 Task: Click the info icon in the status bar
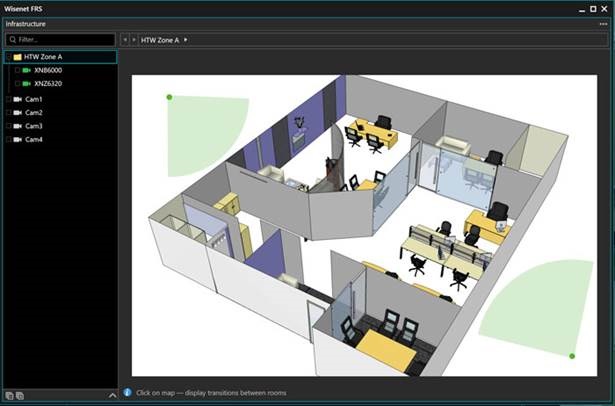tap(127, 393)
